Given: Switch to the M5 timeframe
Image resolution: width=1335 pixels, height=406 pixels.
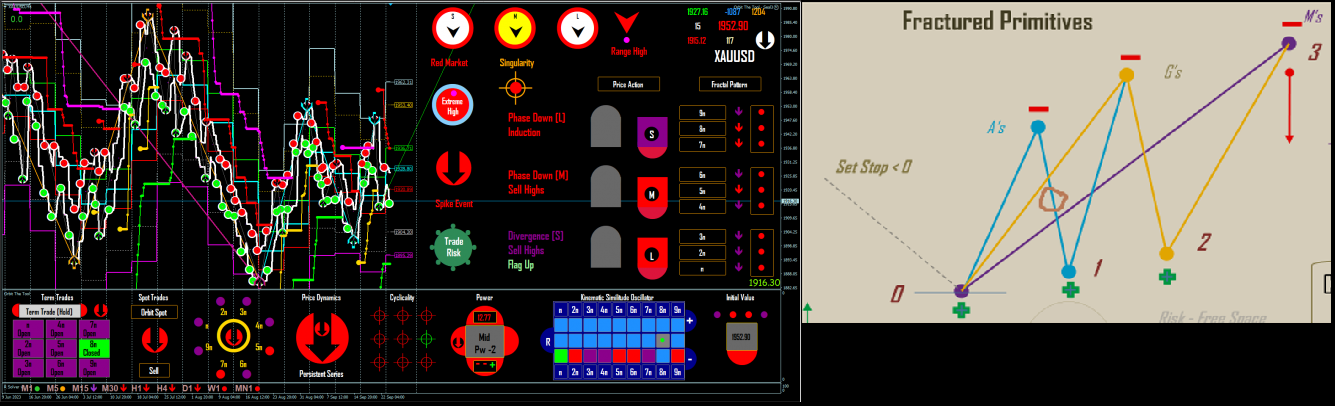Looking at the screenshot, I should (x=52, y=388).
